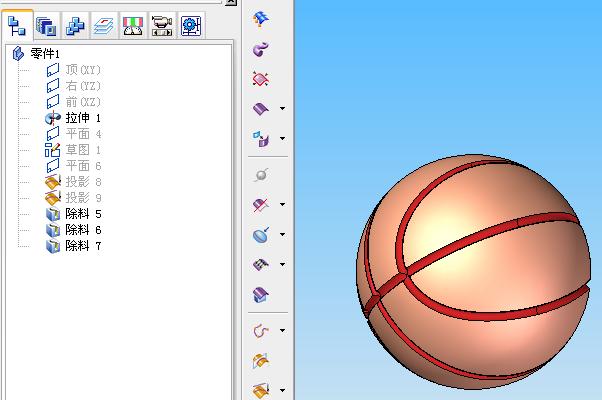
Task: Open the Engineering Reference gear tab
Action: click(191, 26)
